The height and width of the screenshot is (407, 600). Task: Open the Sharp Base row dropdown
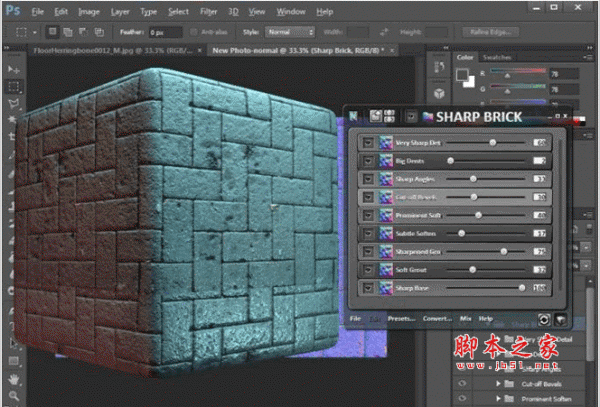click(368, 288)
